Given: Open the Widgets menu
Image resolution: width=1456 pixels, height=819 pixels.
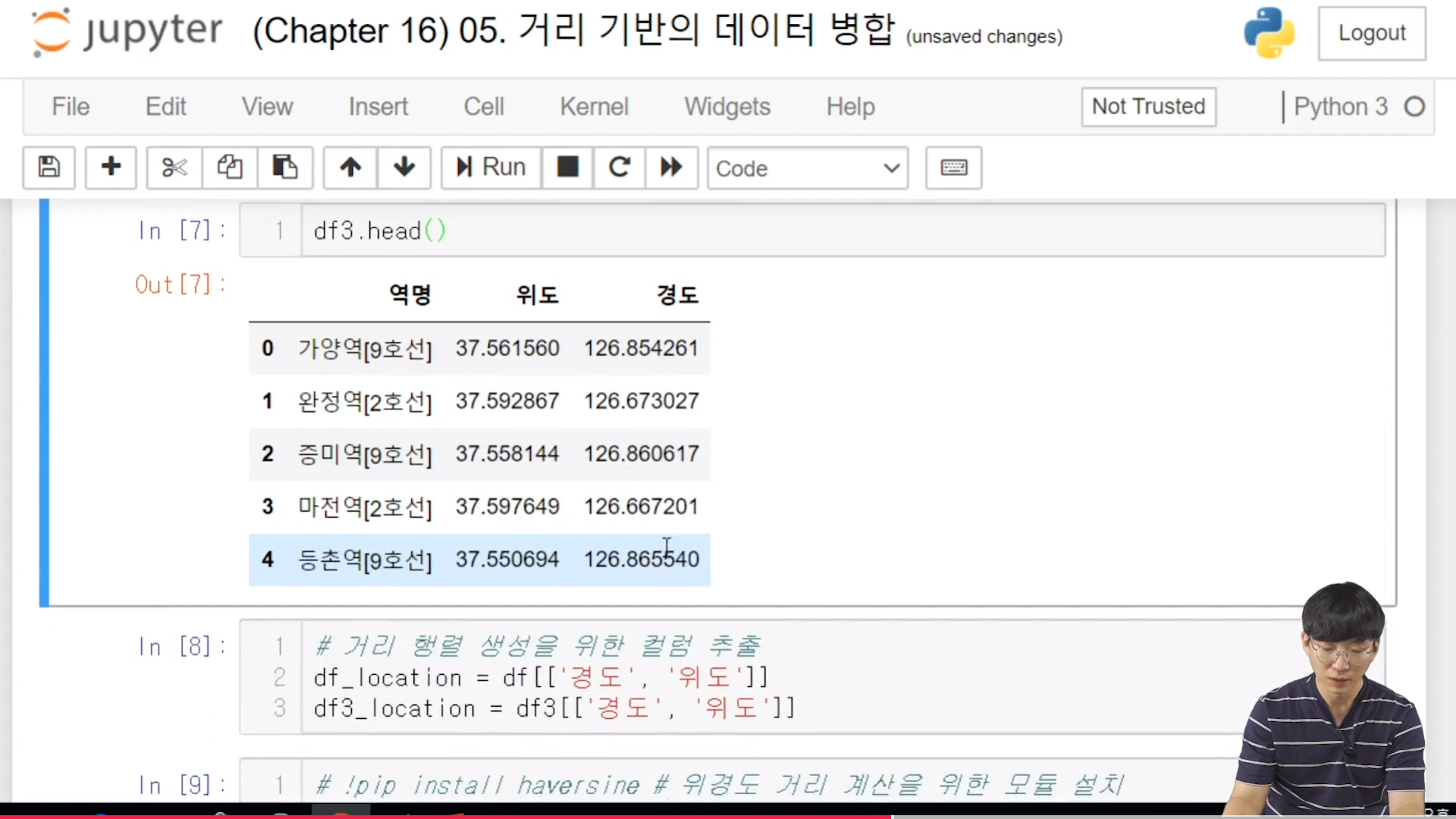Looking at the screenshot, I should [x=726, y=106].
